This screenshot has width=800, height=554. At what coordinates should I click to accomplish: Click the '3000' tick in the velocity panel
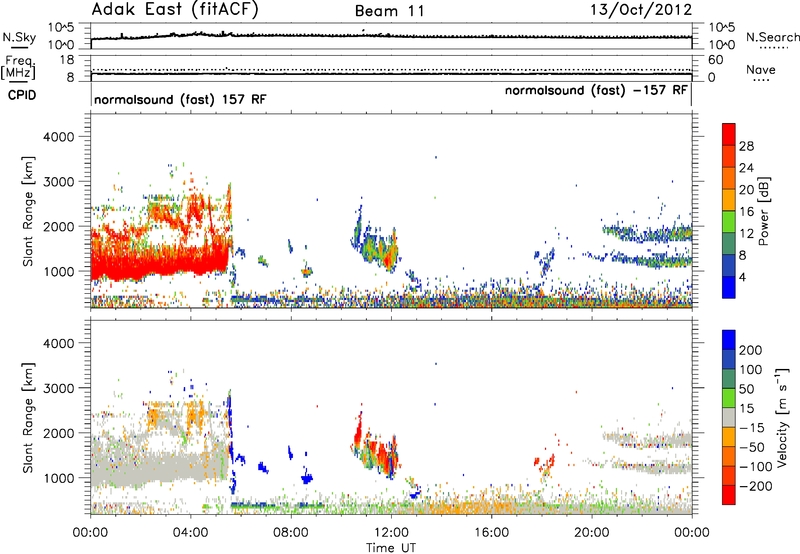[59, 388]
